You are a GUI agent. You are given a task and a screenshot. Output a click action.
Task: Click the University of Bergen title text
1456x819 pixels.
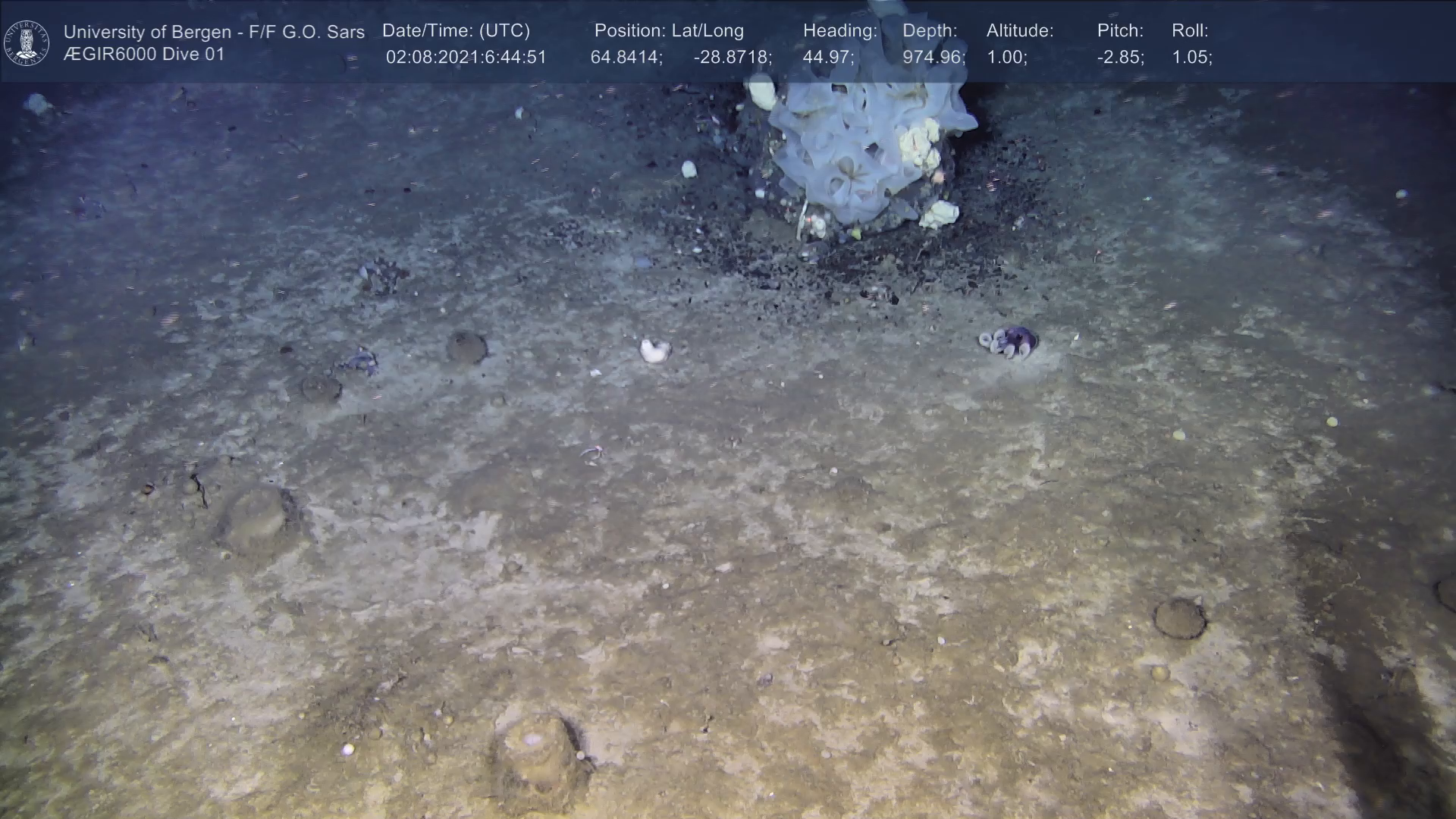[214, 32]
